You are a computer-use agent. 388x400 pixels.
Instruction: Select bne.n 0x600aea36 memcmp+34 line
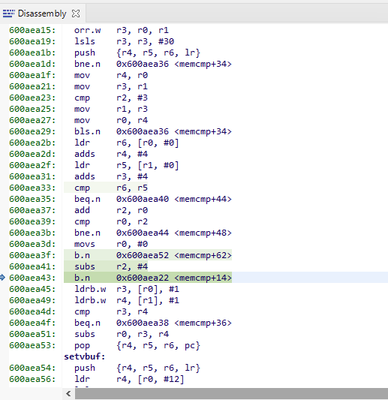153,64
